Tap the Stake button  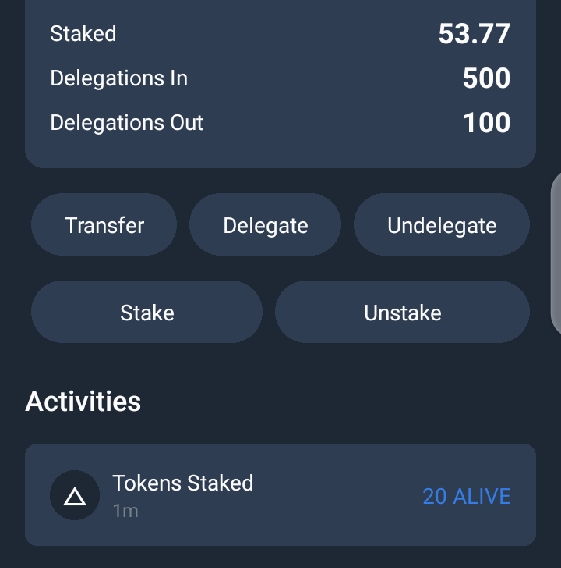click(x=147, y=312)
